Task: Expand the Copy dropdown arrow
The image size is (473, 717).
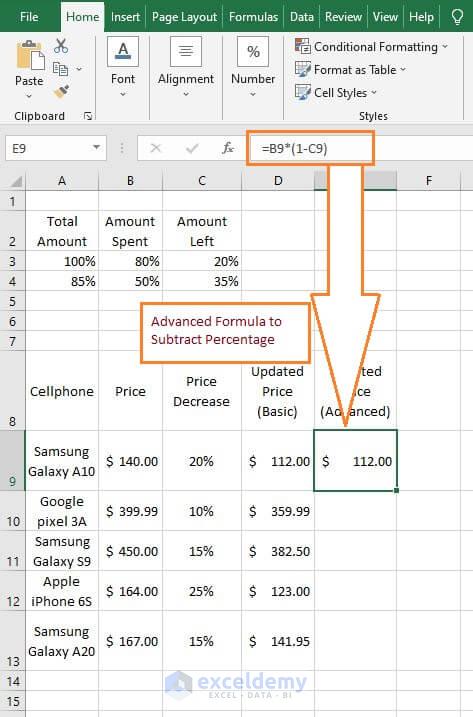Action: pyautogui.click(x=79, y=69)
